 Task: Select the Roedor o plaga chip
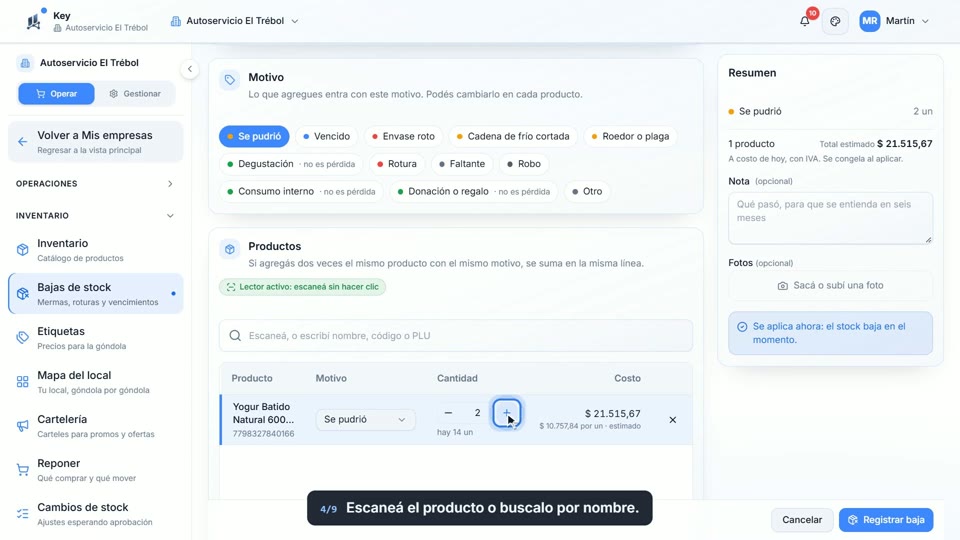pos(630,136)
